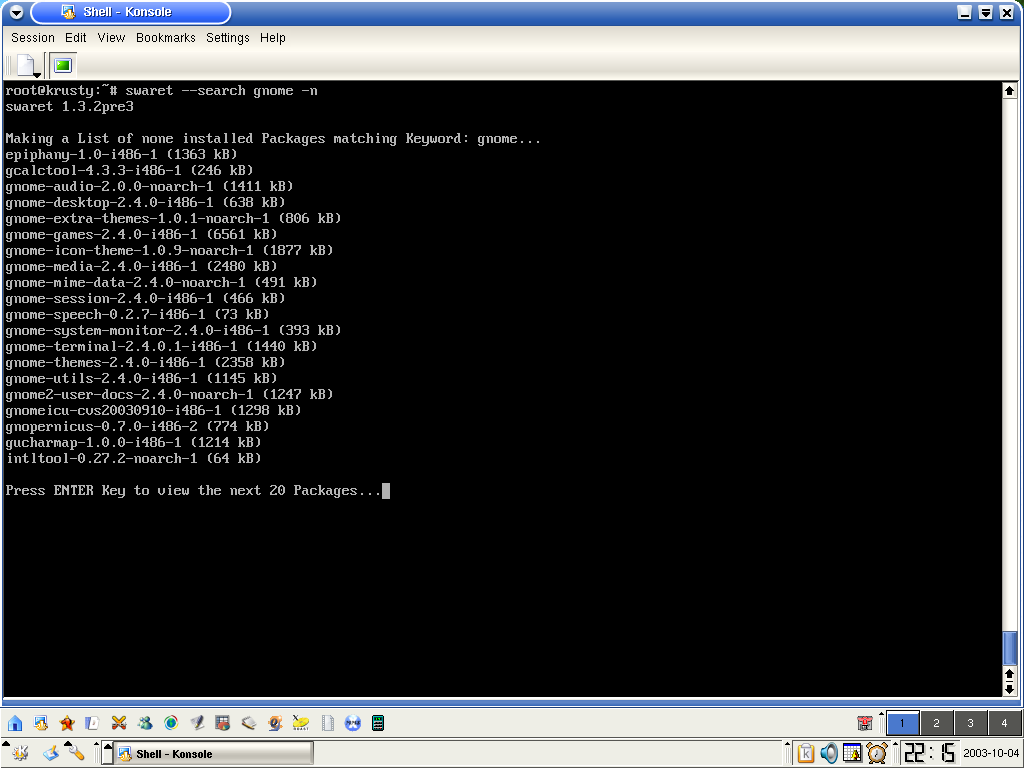1024x768 pixels.
Task: Launch the orange Q application icon
Action: click(x=275, y=723)
